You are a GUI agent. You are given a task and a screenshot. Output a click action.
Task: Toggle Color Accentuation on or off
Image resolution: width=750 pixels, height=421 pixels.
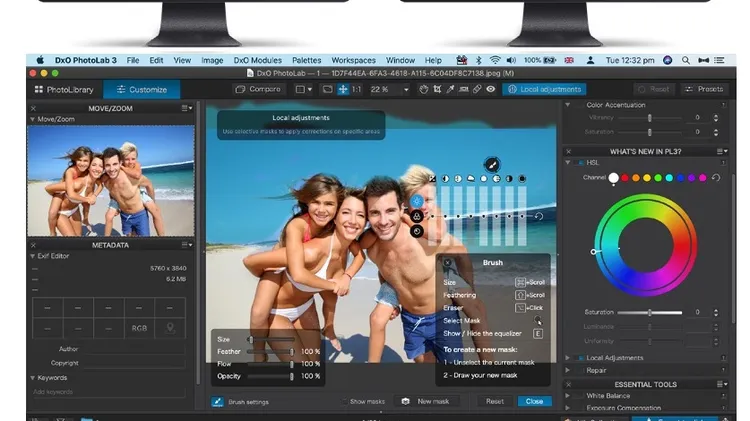580,105
